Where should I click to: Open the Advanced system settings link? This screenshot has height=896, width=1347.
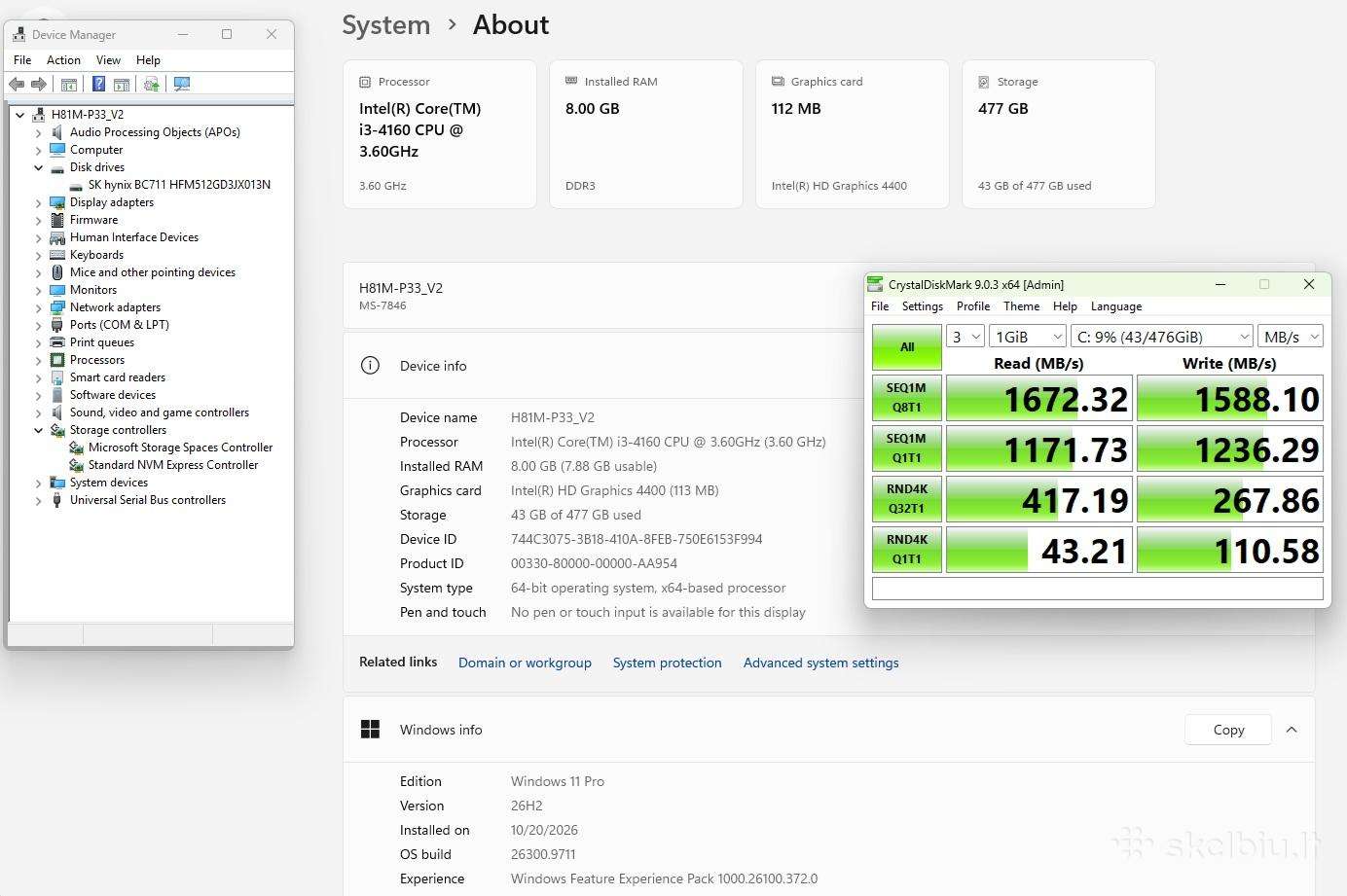click(x=821, y=663)
